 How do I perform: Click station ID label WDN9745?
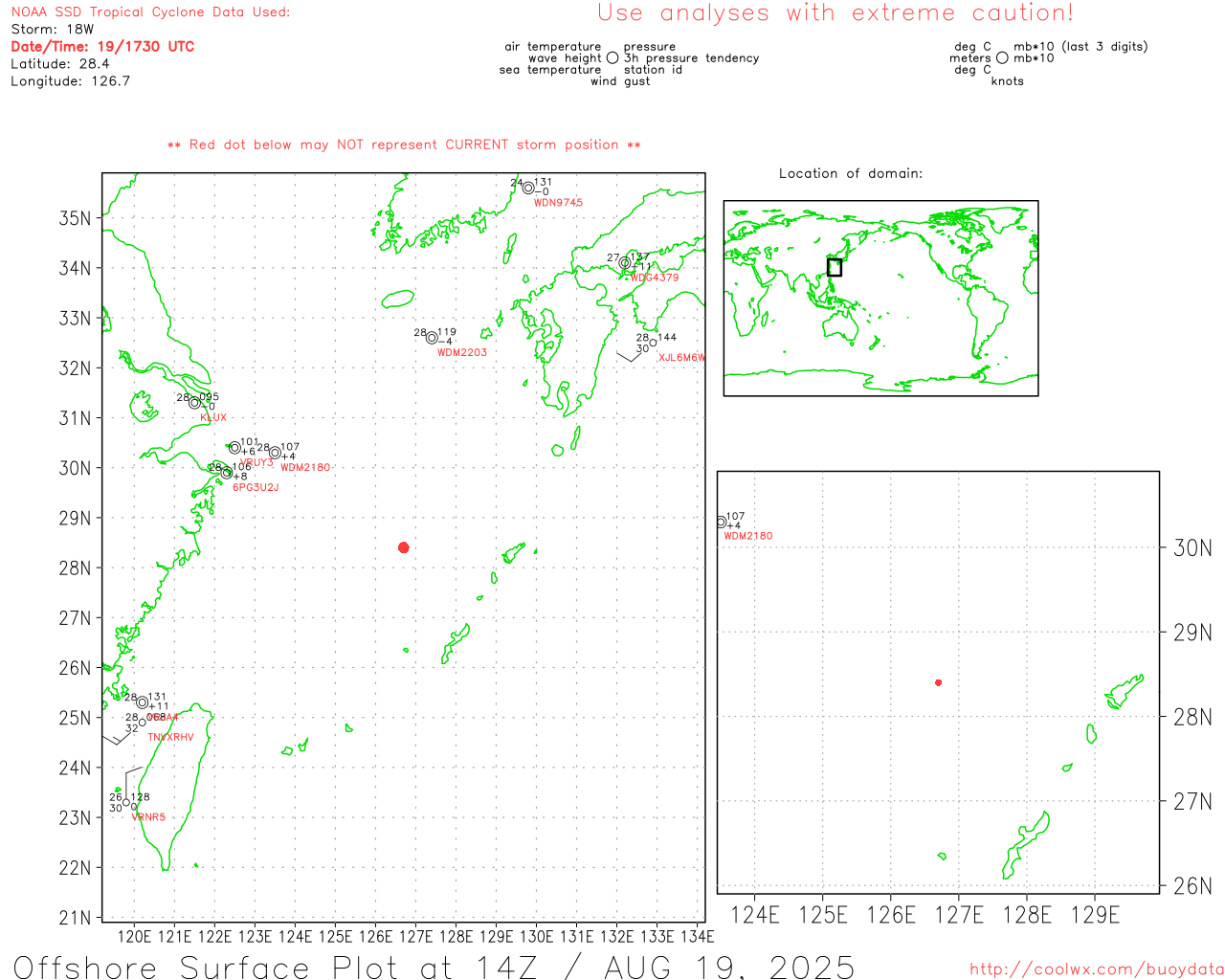tap(558, 202)
